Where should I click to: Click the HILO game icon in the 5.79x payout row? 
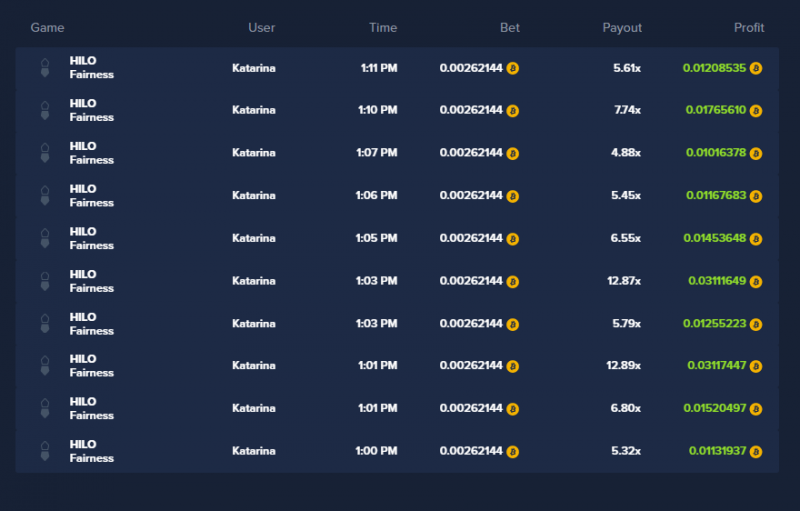pos(45,324)
